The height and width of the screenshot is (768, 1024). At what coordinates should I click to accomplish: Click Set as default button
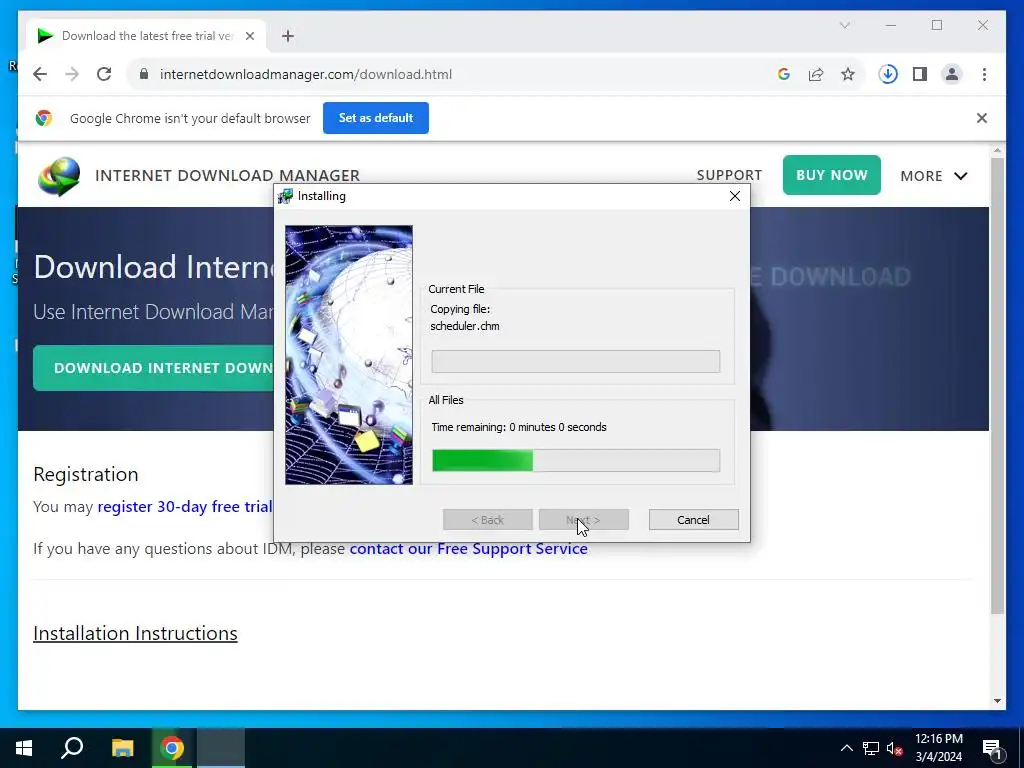click(376, 118)
